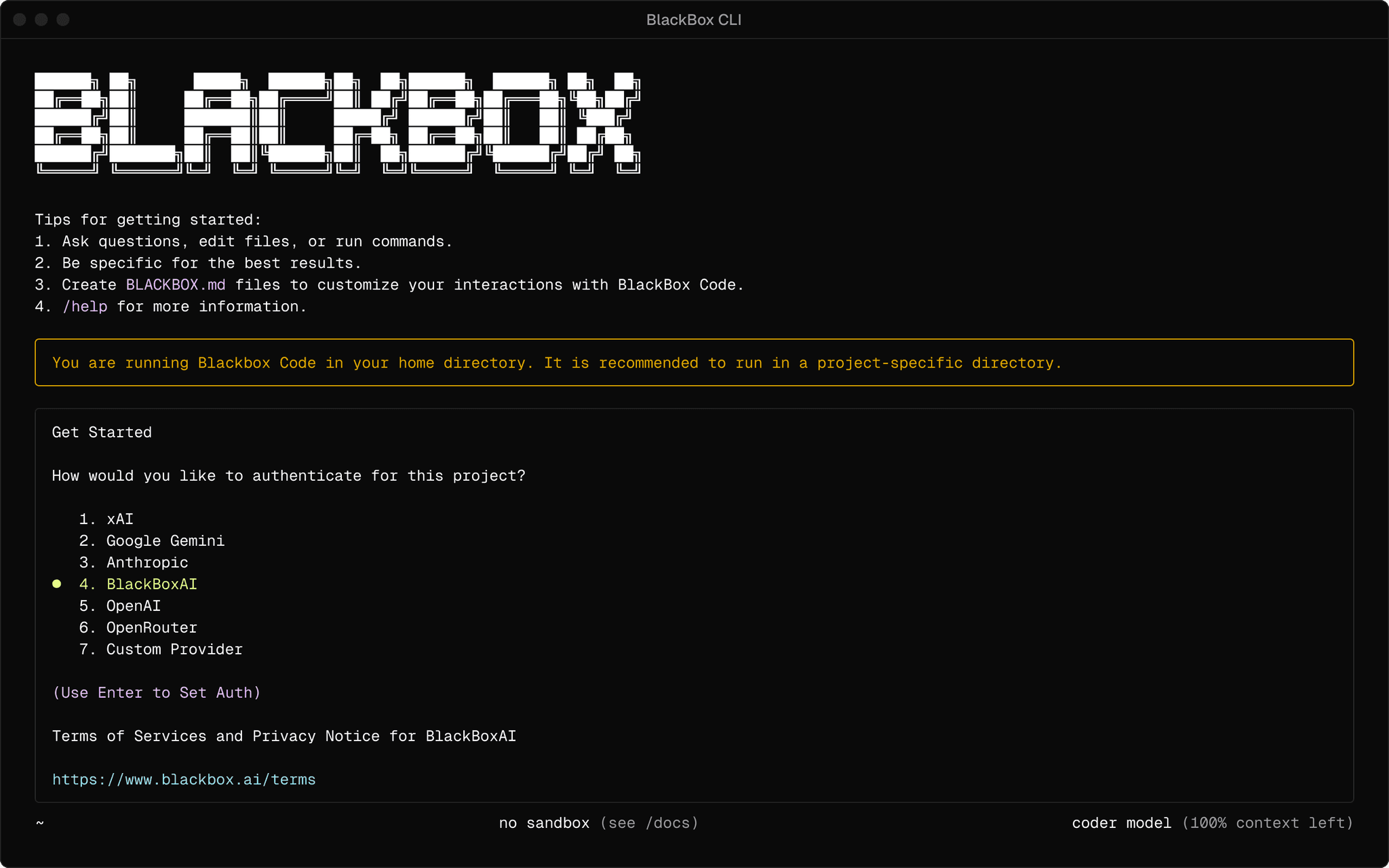Click the selected provider indicator dot
Viewport: 1389px width, 868px height.
coord(57,583)
